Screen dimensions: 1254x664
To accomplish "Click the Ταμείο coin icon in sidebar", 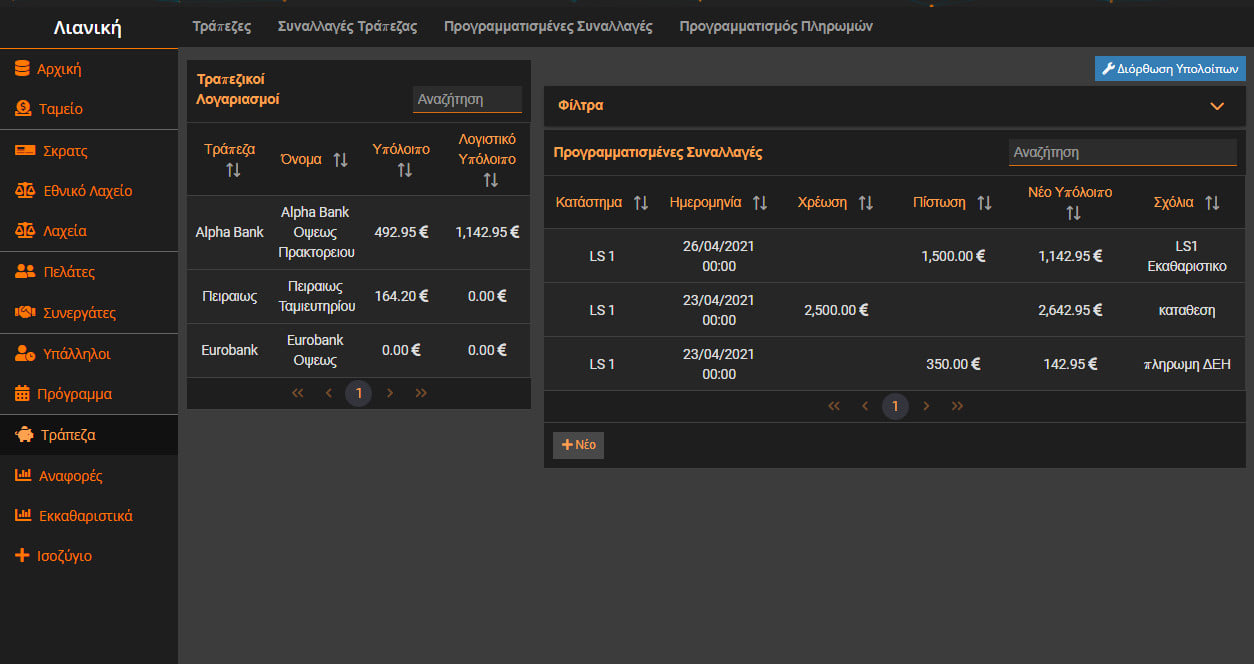I will [x=22, y=108].
